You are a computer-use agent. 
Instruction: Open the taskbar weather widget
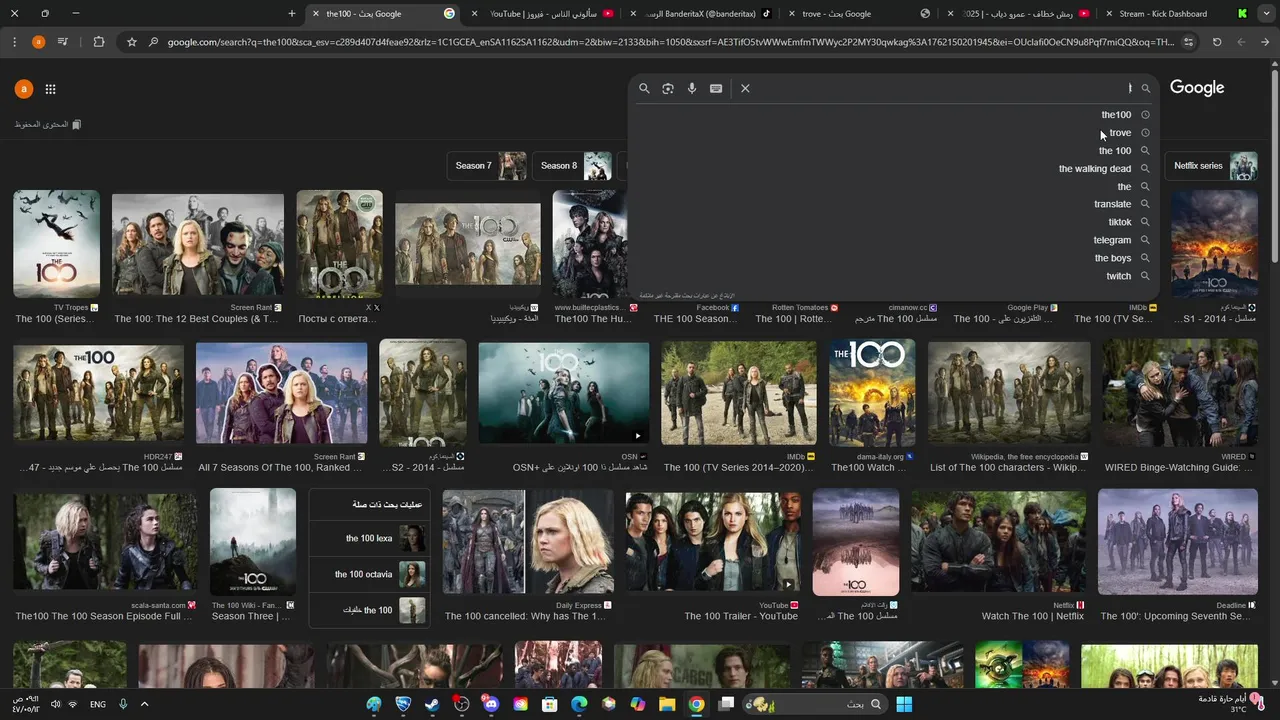[1230, 703]
